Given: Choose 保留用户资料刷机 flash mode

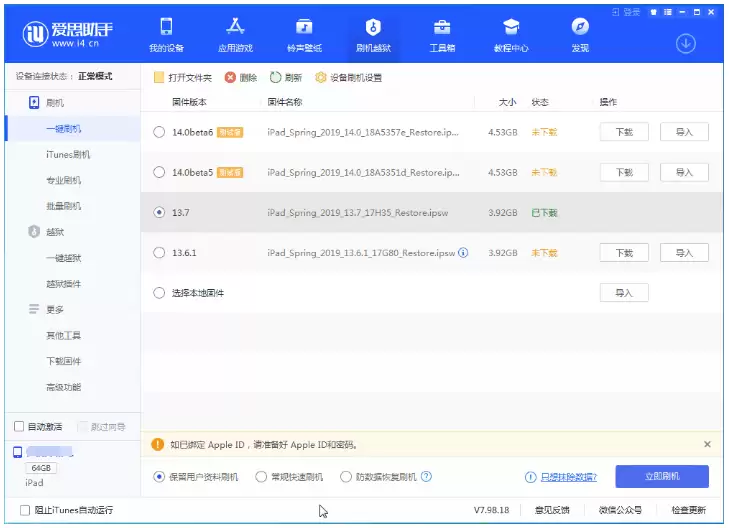Looking at the screenshot, I should pos(159,477).
